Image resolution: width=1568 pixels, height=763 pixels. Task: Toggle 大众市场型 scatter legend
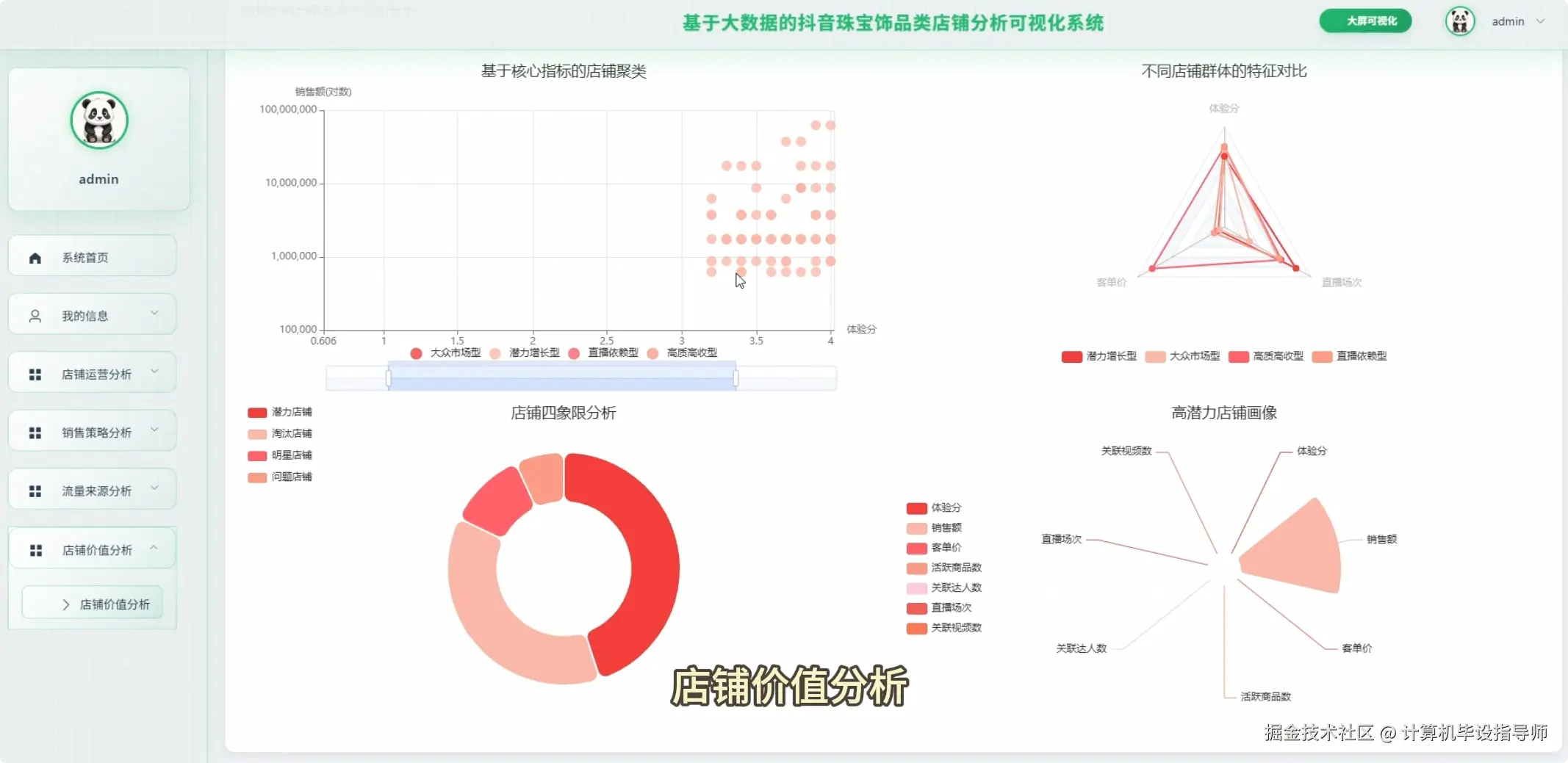click(x=445, y=353)
